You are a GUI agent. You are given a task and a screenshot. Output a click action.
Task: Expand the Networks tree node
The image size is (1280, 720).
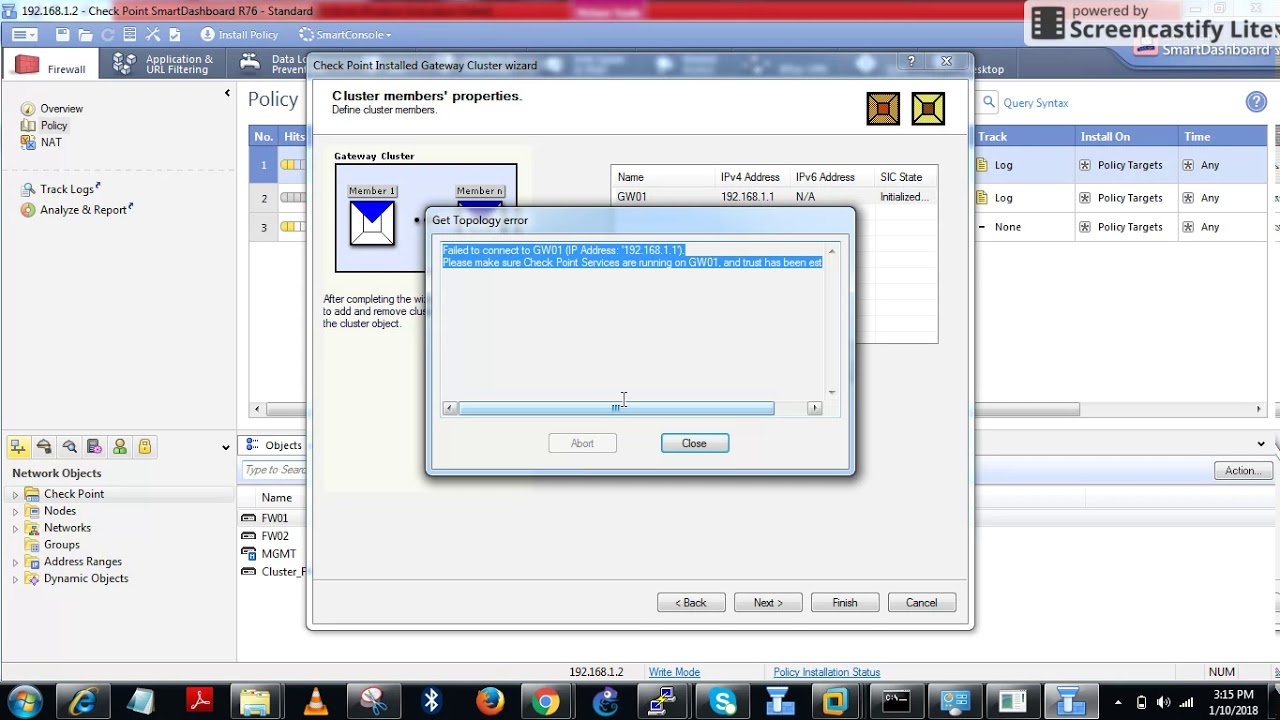click(x=15, y=529)
